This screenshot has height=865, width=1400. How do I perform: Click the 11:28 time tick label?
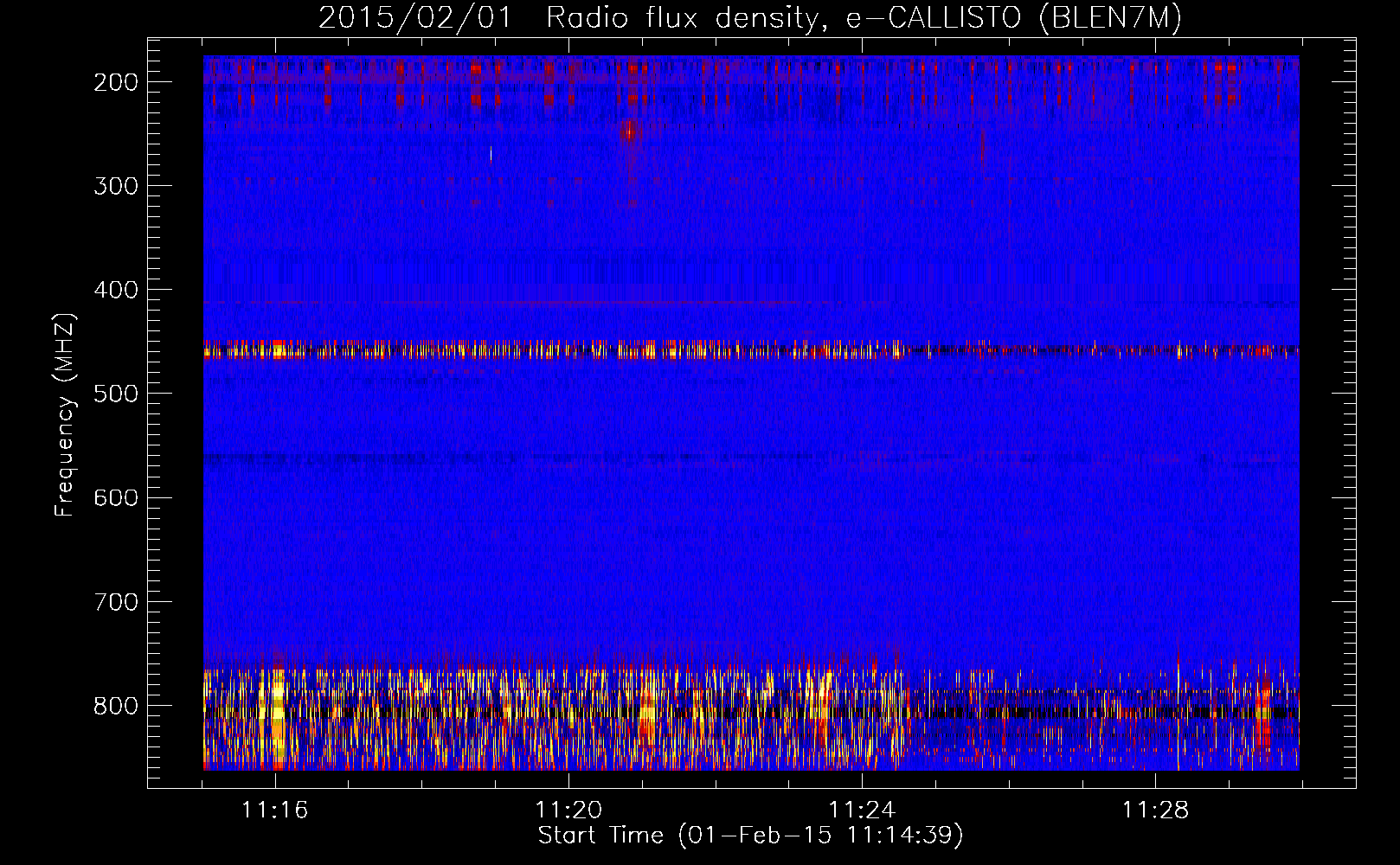[x=1156, y=811]
